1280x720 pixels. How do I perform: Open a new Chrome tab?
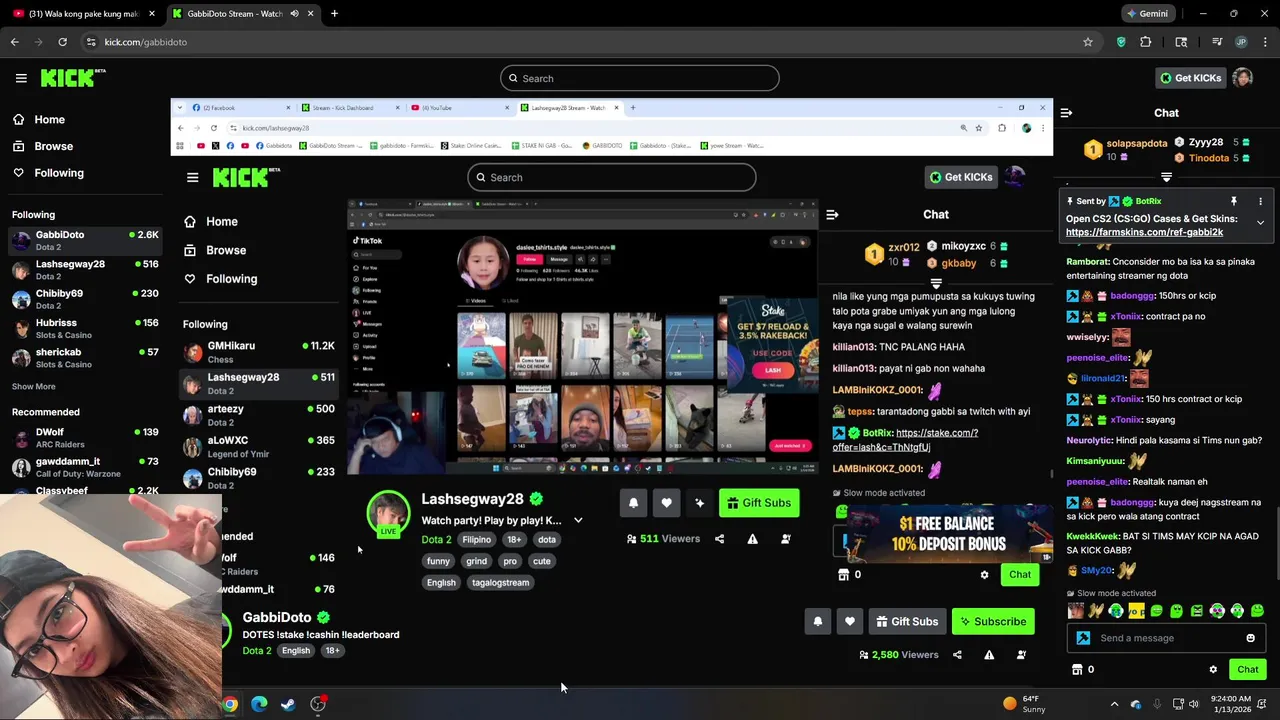[x=334, y=14]
